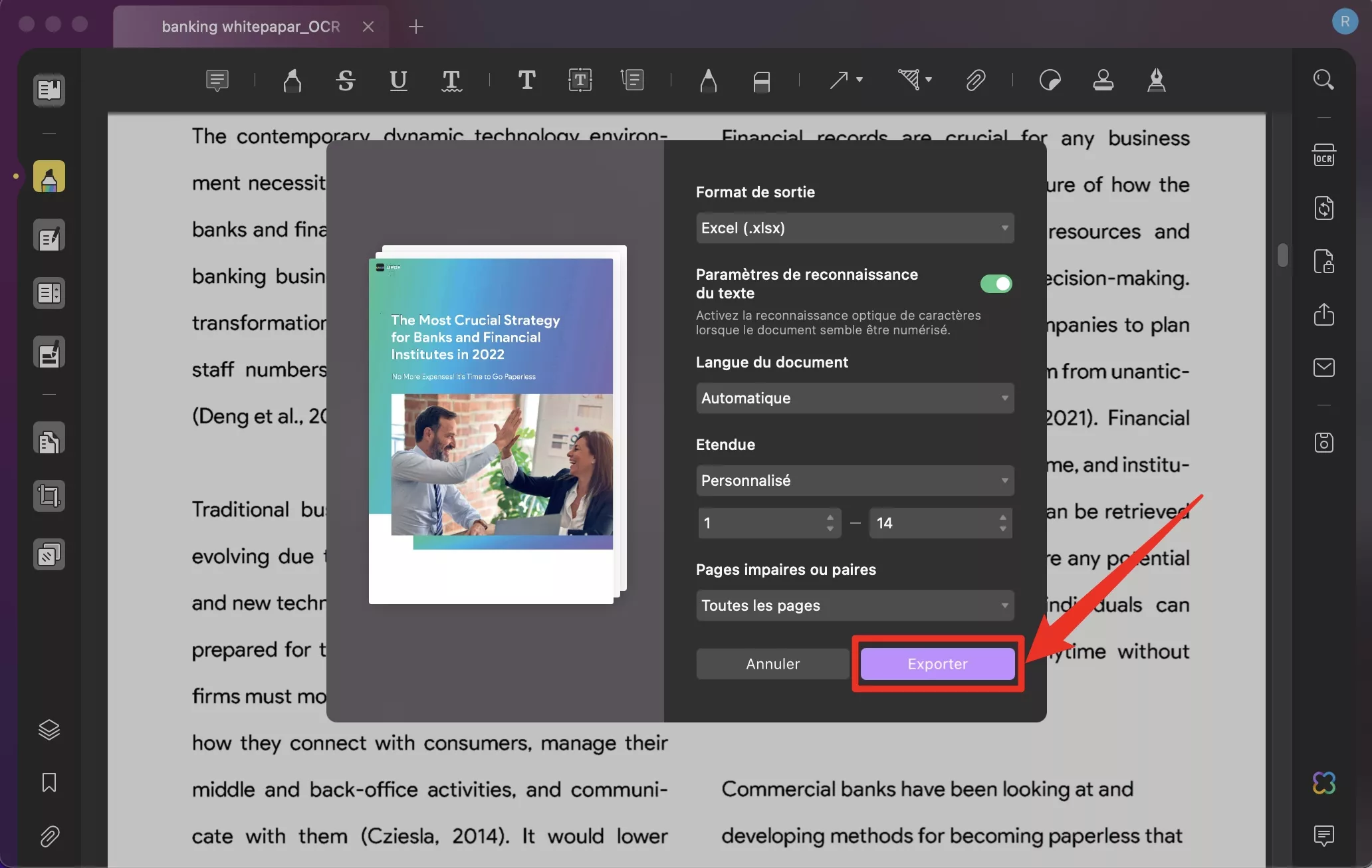Launch the OCR recognition tool
This screenshot has height=868, width=1372.
pos(1323,155)
